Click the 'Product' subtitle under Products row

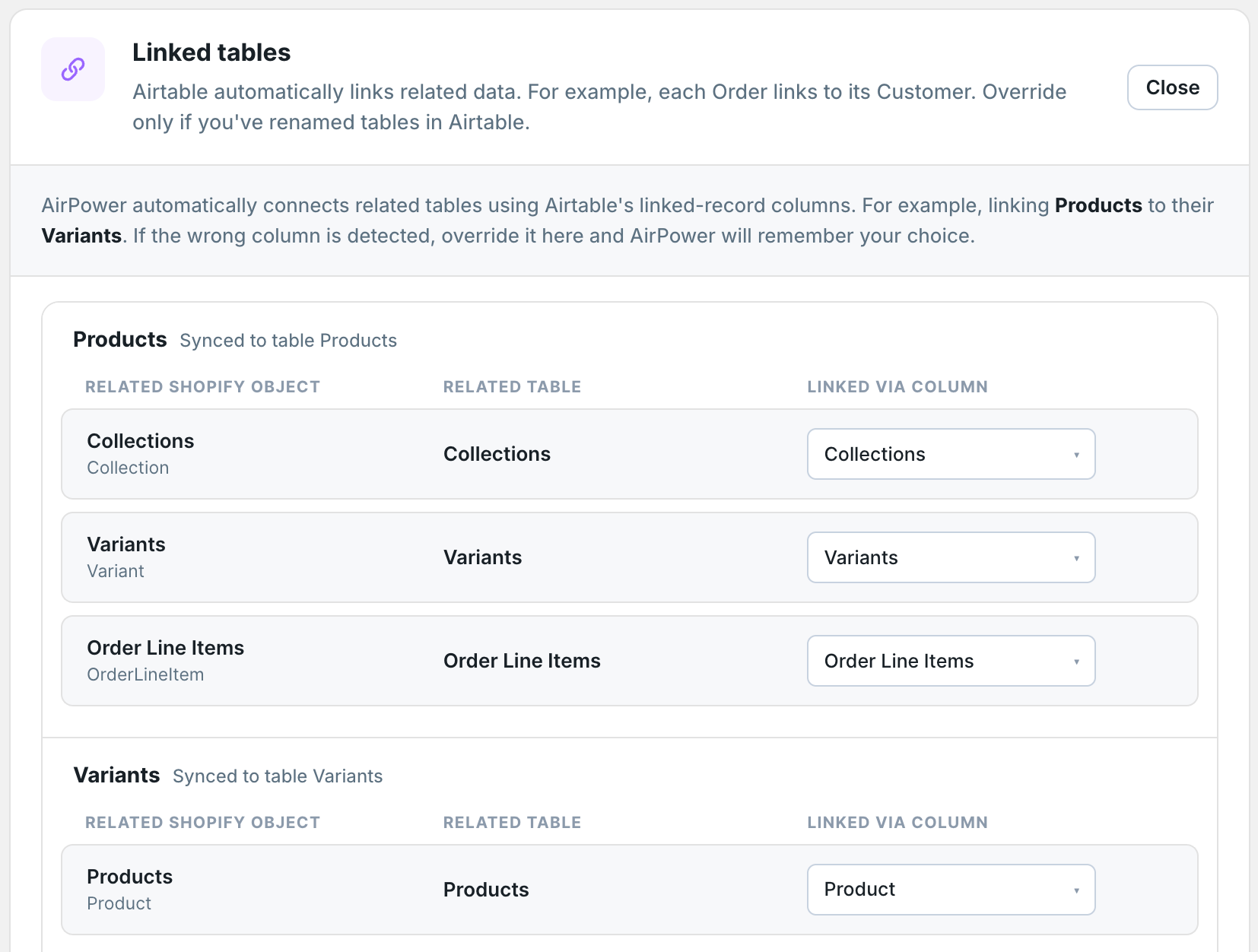119,903
